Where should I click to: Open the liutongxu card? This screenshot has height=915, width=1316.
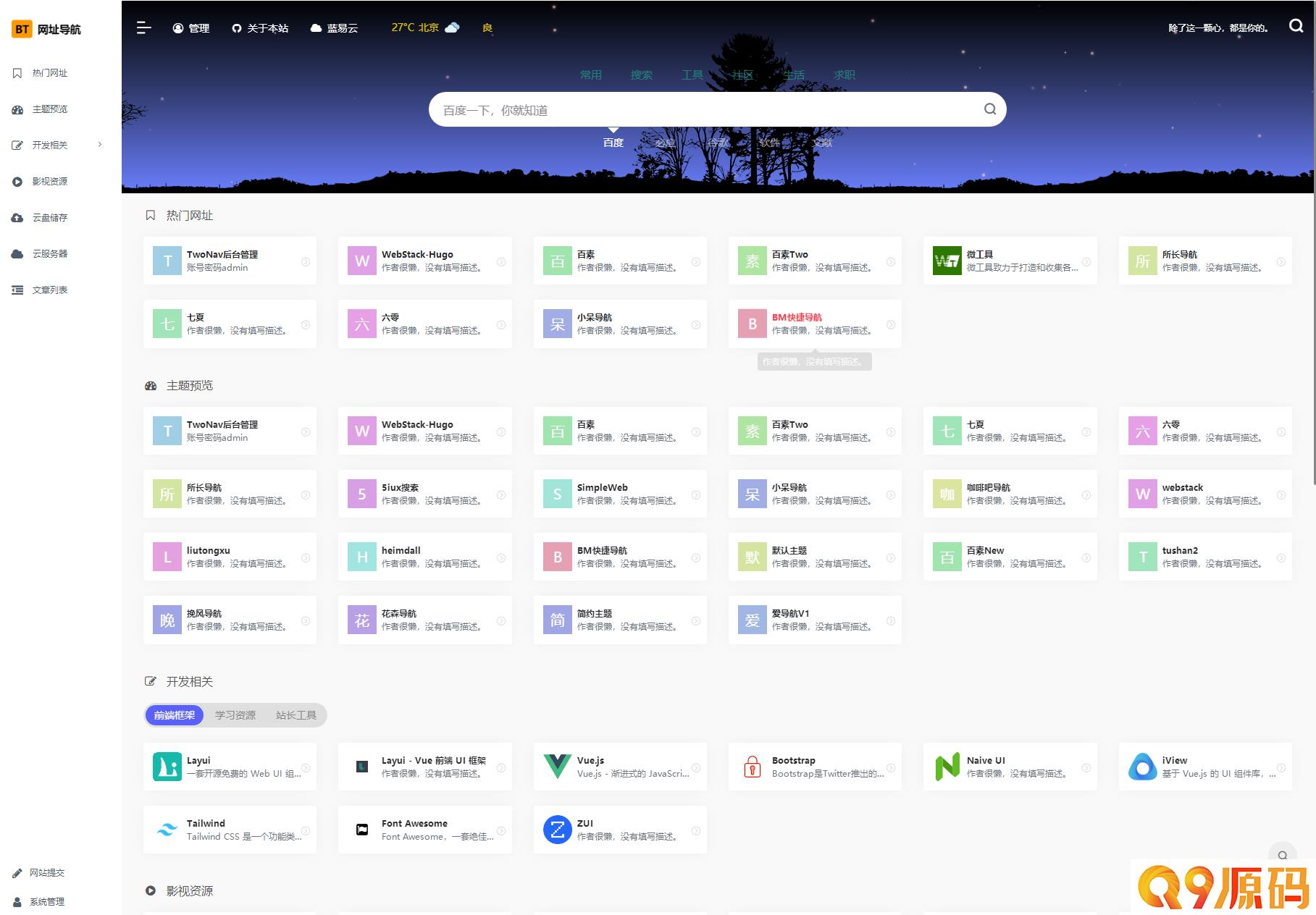click(x=230, y=557)
